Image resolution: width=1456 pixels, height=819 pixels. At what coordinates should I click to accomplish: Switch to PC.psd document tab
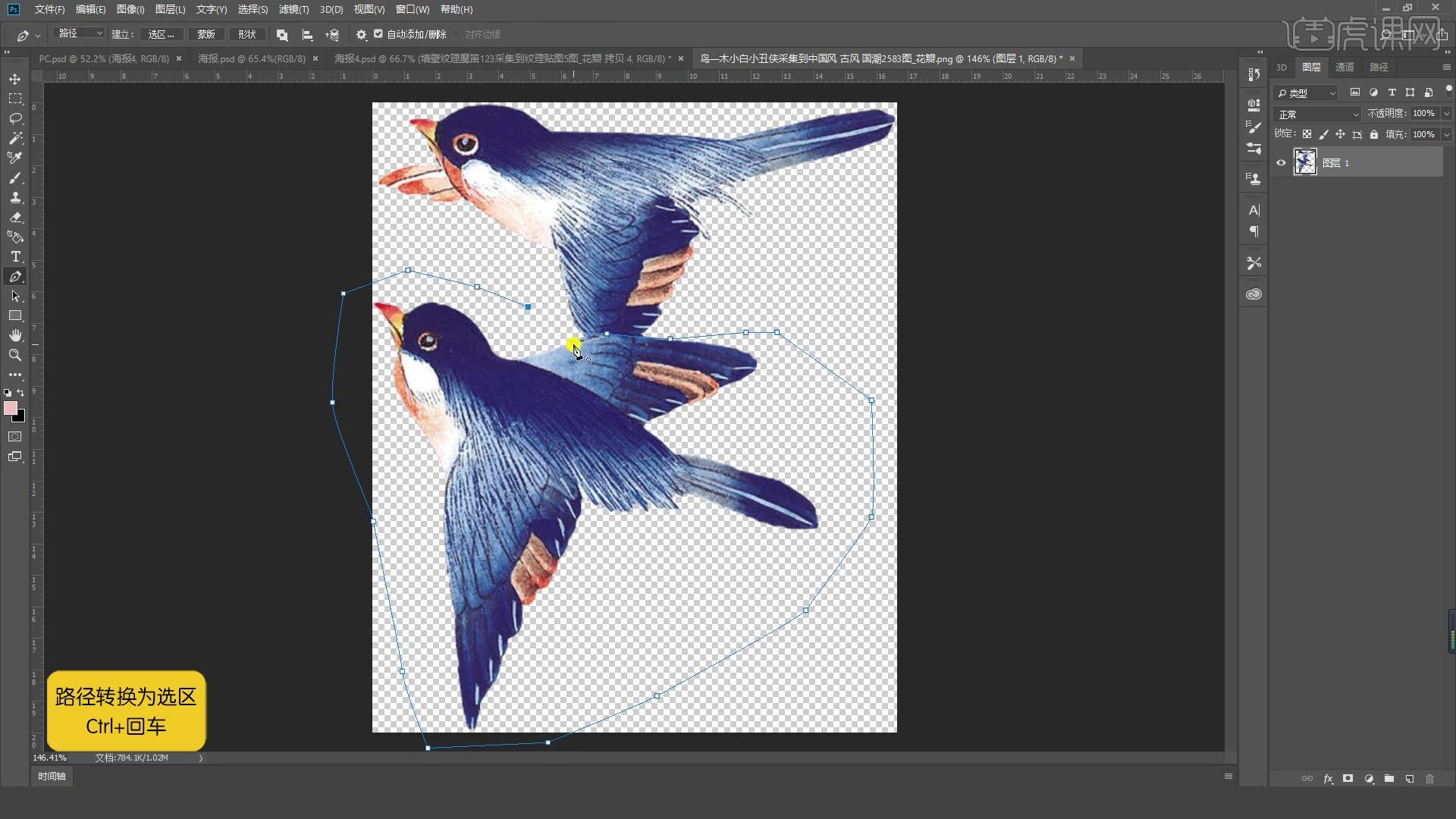(x=104, y=58)
